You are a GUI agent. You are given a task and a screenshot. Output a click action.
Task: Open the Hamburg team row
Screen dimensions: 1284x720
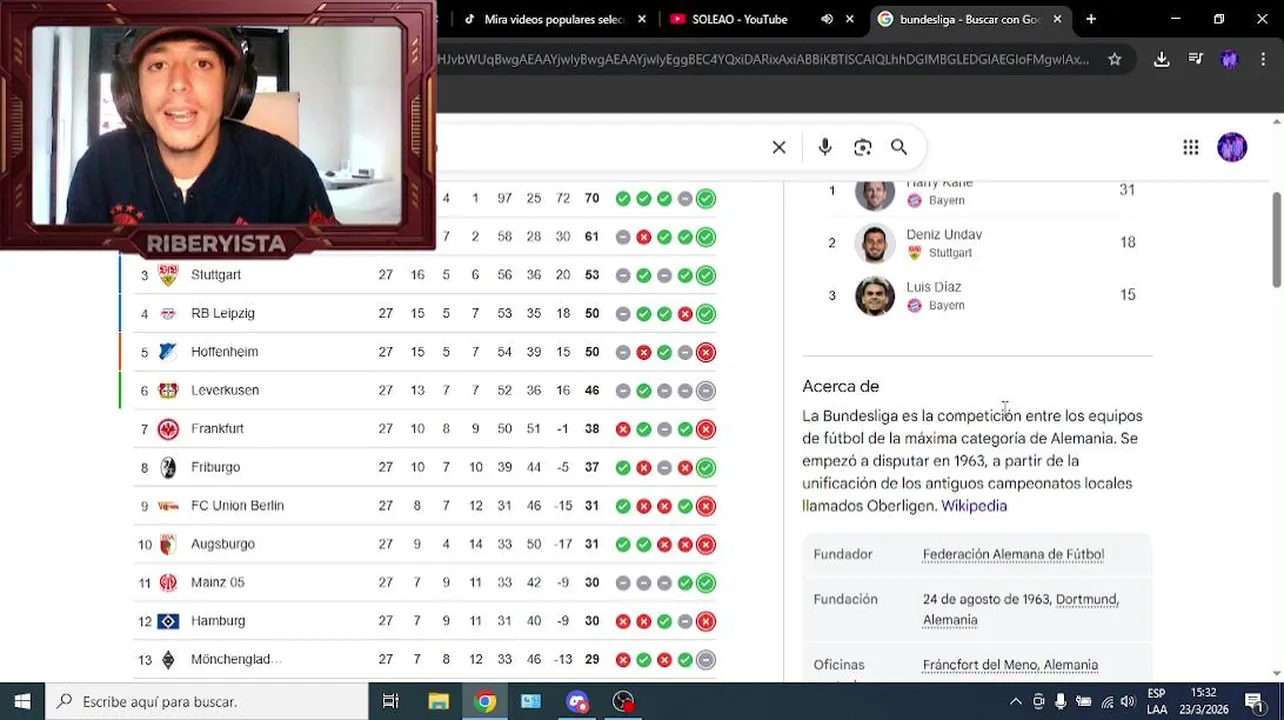[x=426, y=621]
